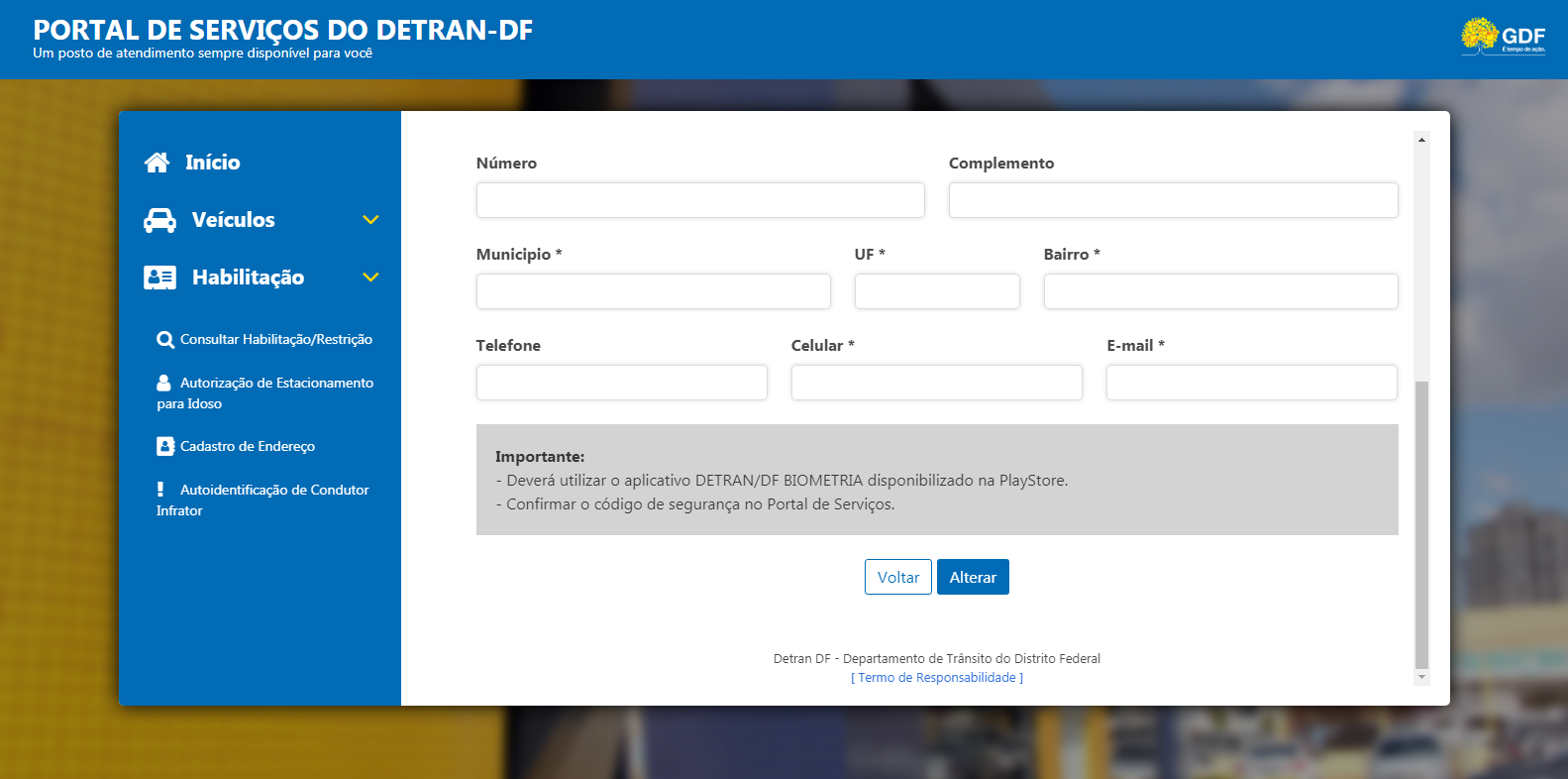
Task: Click the address book icon for Cadastro de Endereço
Action: tap(165, 447)
